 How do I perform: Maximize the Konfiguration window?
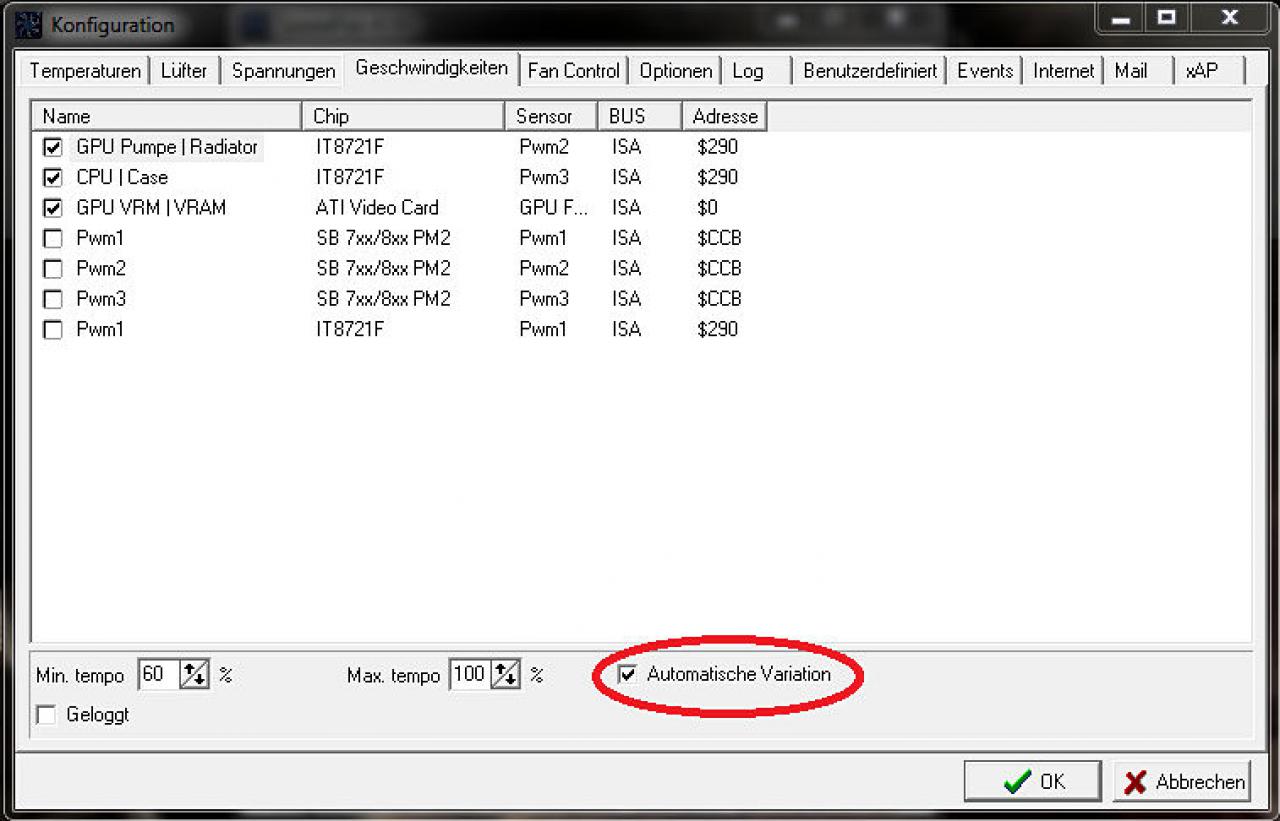1167,17
